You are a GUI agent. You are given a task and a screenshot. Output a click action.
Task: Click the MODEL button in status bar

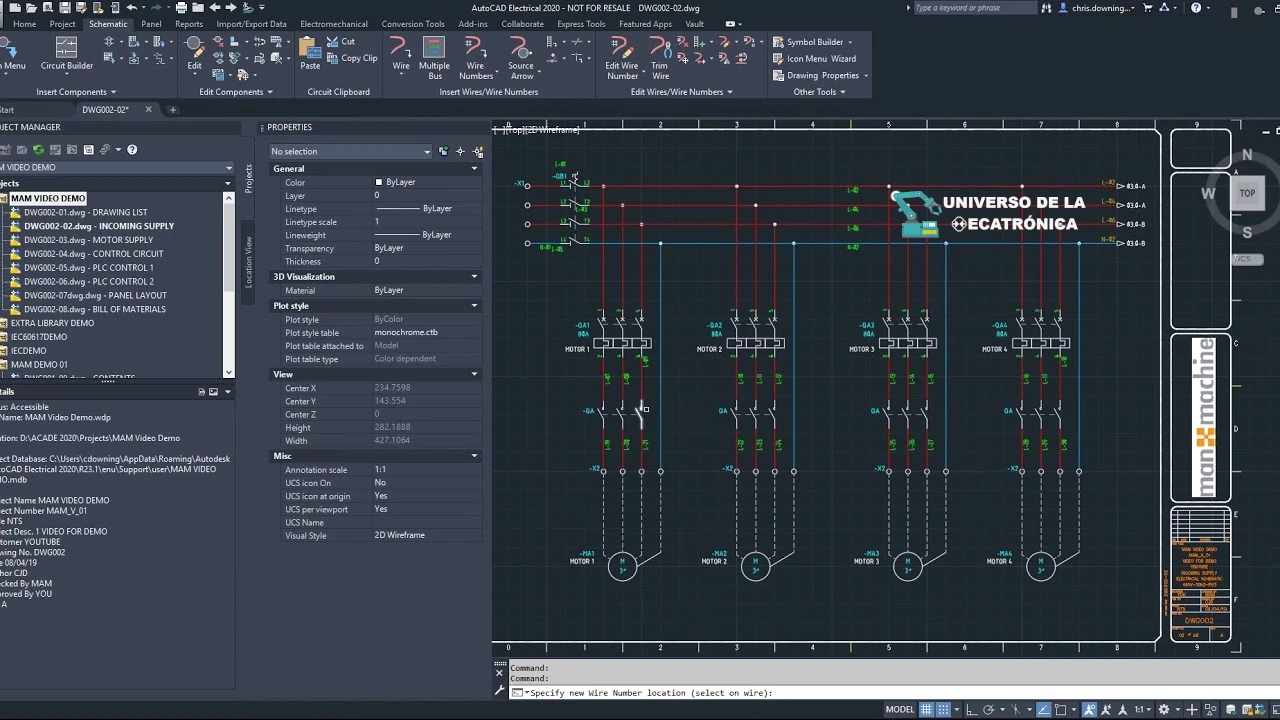tap(900, 709)
